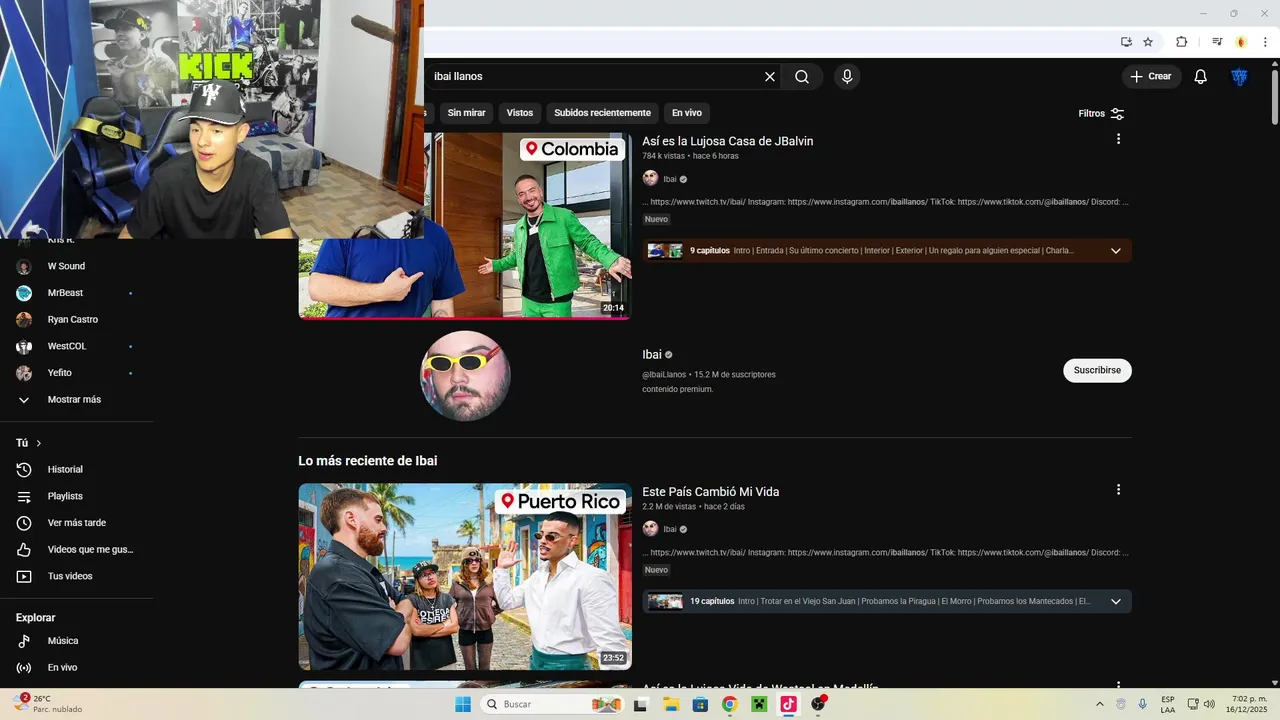This screenshot has height=720, width=1280.
Task: Open Minecraft icon on taskbar
Action: (x=759, y=704)
